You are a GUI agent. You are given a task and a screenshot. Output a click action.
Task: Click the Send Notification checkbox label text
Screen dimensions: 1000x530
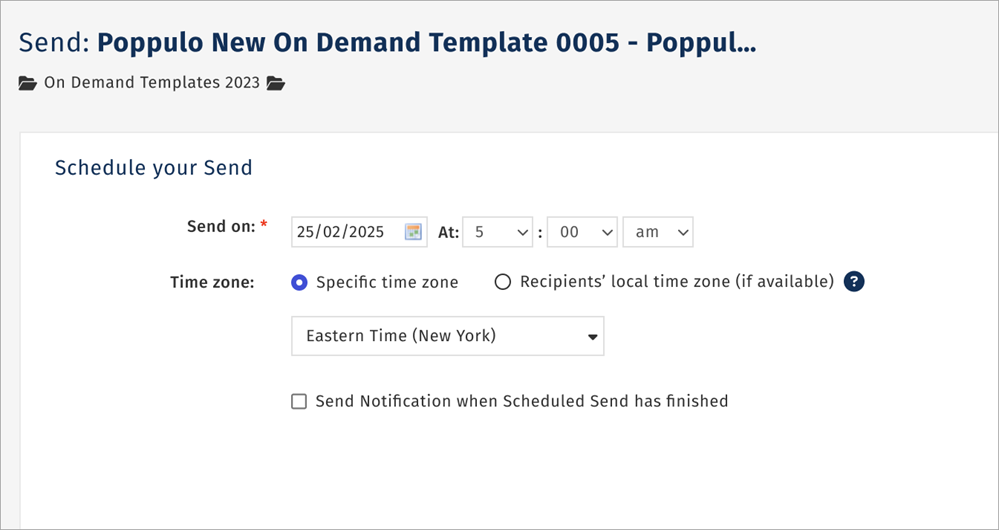pos(522,401)
